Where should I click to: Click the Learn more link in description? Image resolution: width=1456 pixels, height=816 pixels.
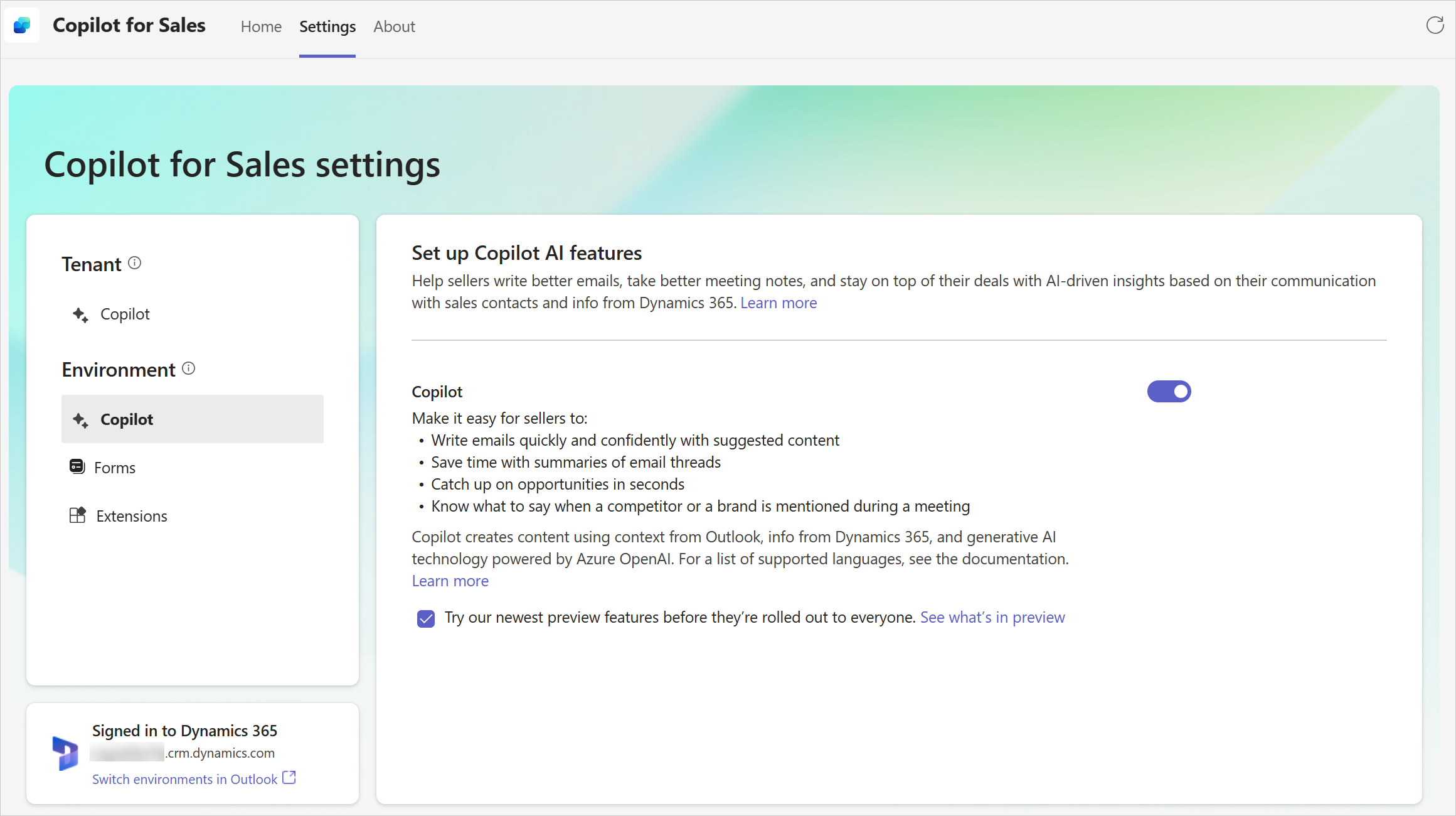(779, 303)
